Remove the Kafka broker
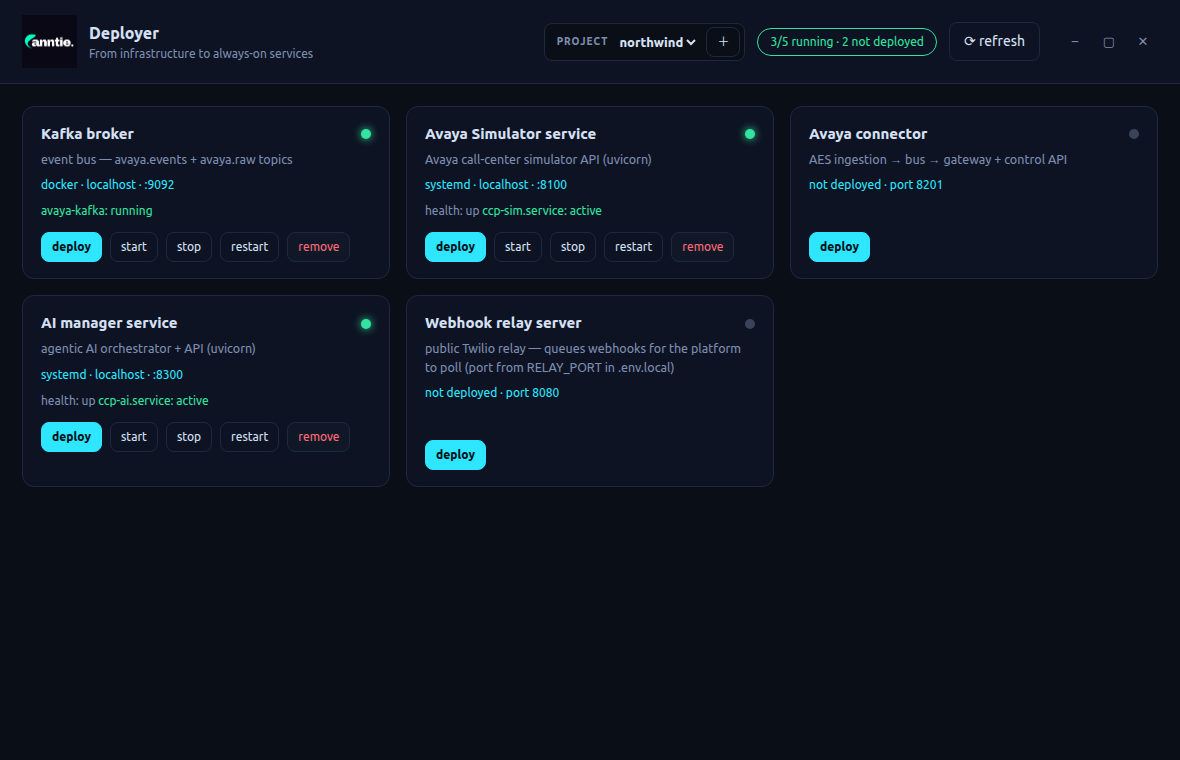The height and width of the screenshot is (760, 1180). pos(318,247)
